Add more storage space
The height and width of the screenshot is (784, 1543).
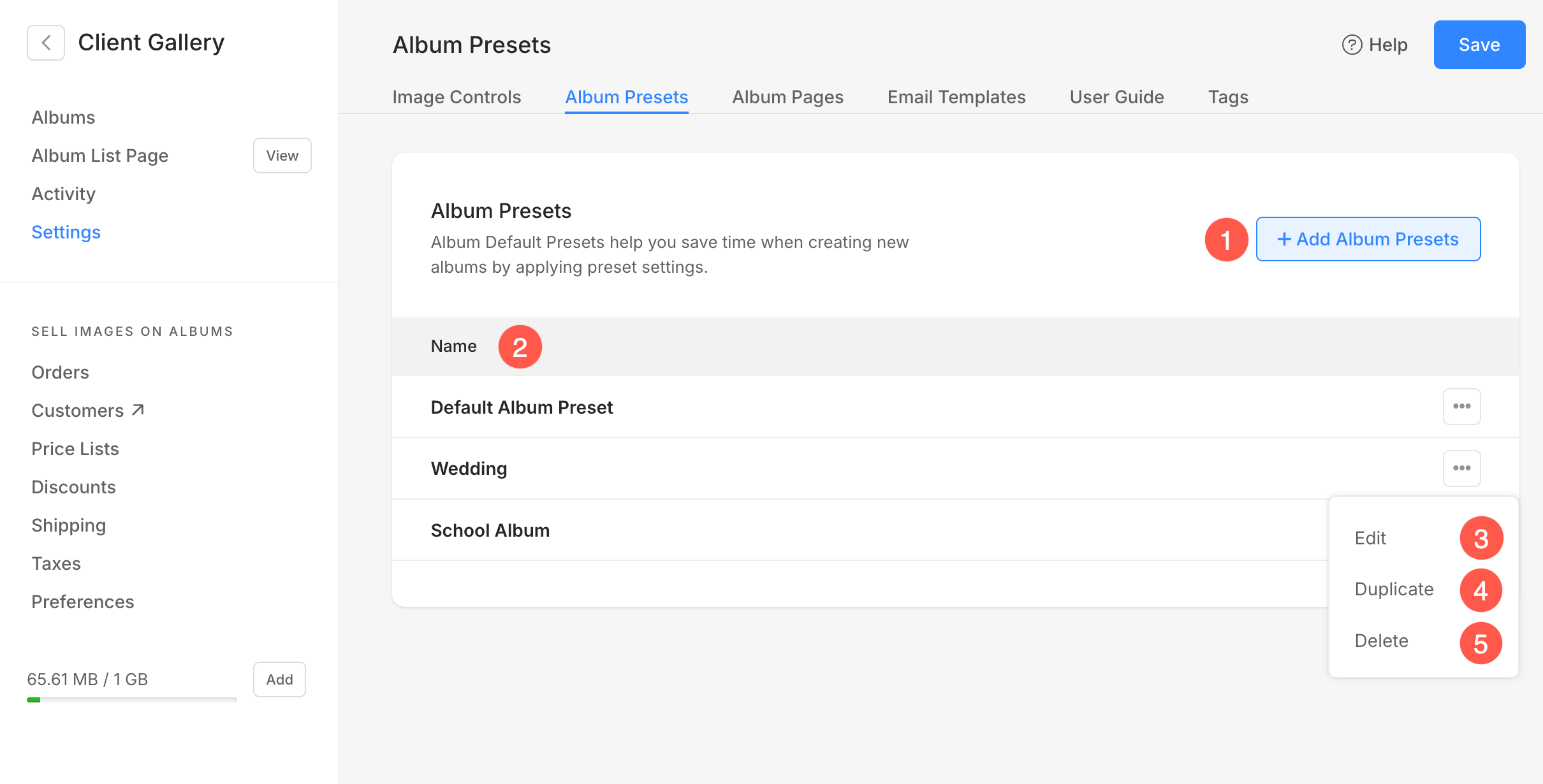click(x=279, y=679)
